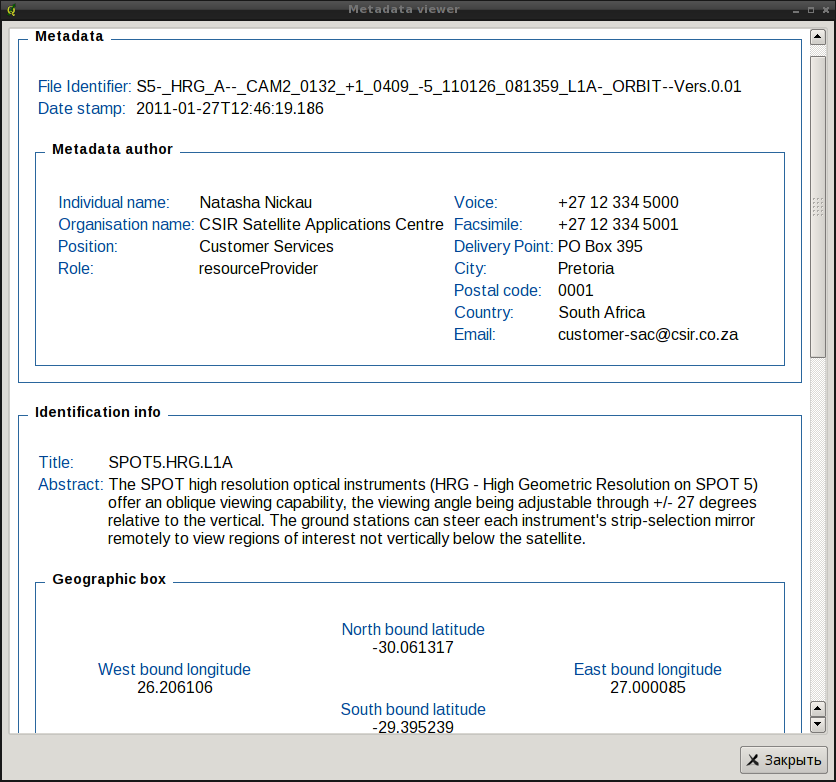Image resolution: width=836 pixels, height=782 pixels.
Task: Click the vertical scrollbar thumb
Action: (x=817, y=206)
